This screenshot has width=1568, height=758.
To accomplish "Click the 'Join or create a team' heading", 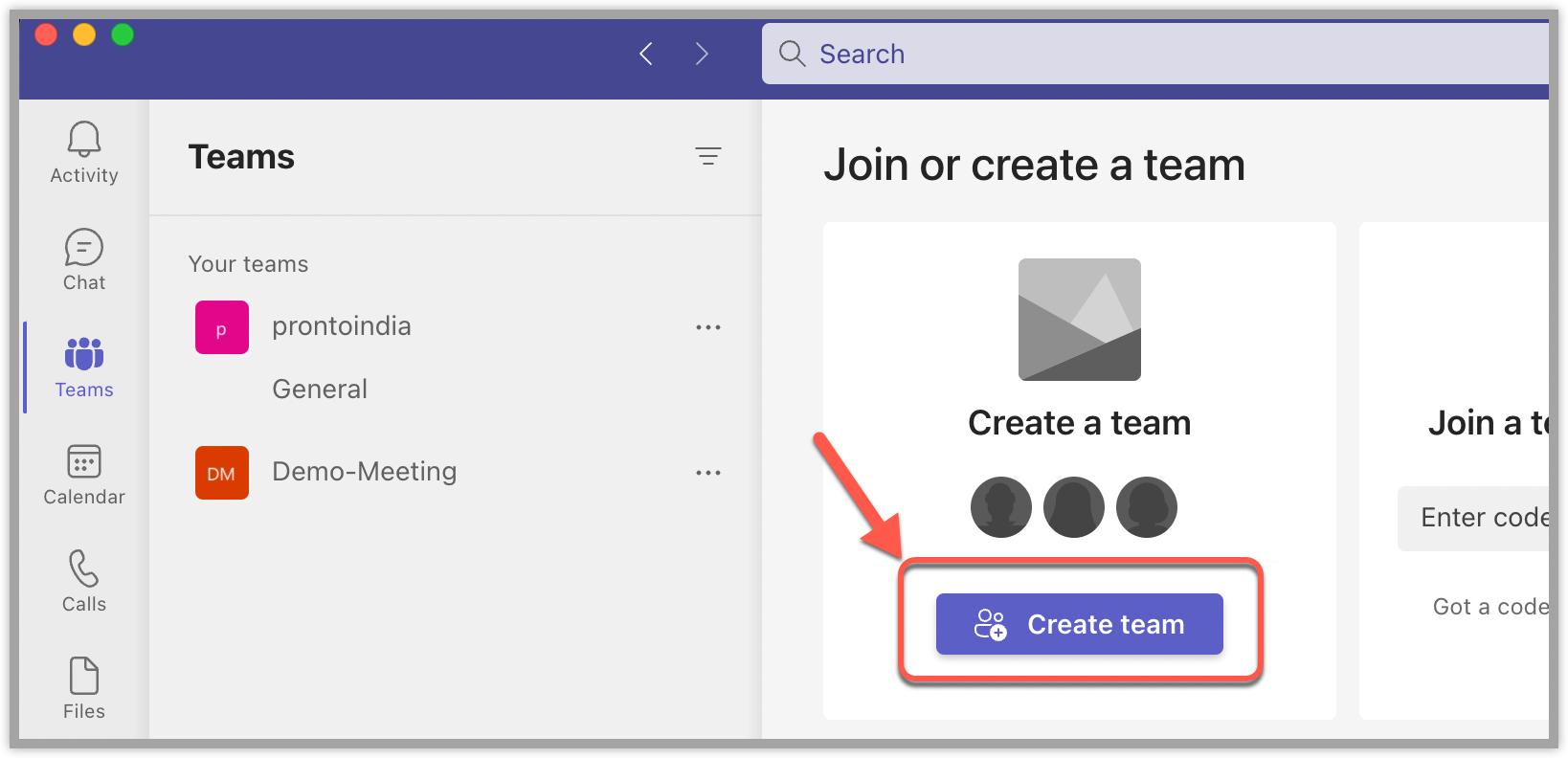I will pyautogui.click(x=1035, y=165).
